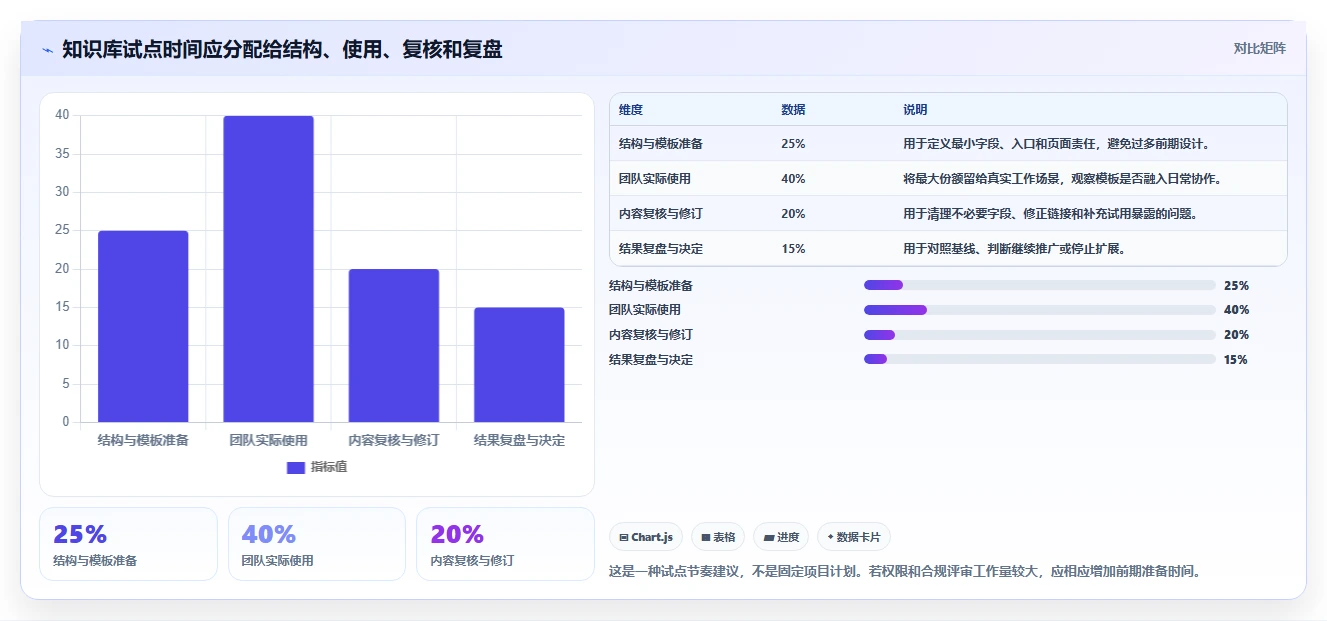This screenshot has height=621, width=1327.
Task: Click the Chart.js chip
Action: click(x=647, y=537)
